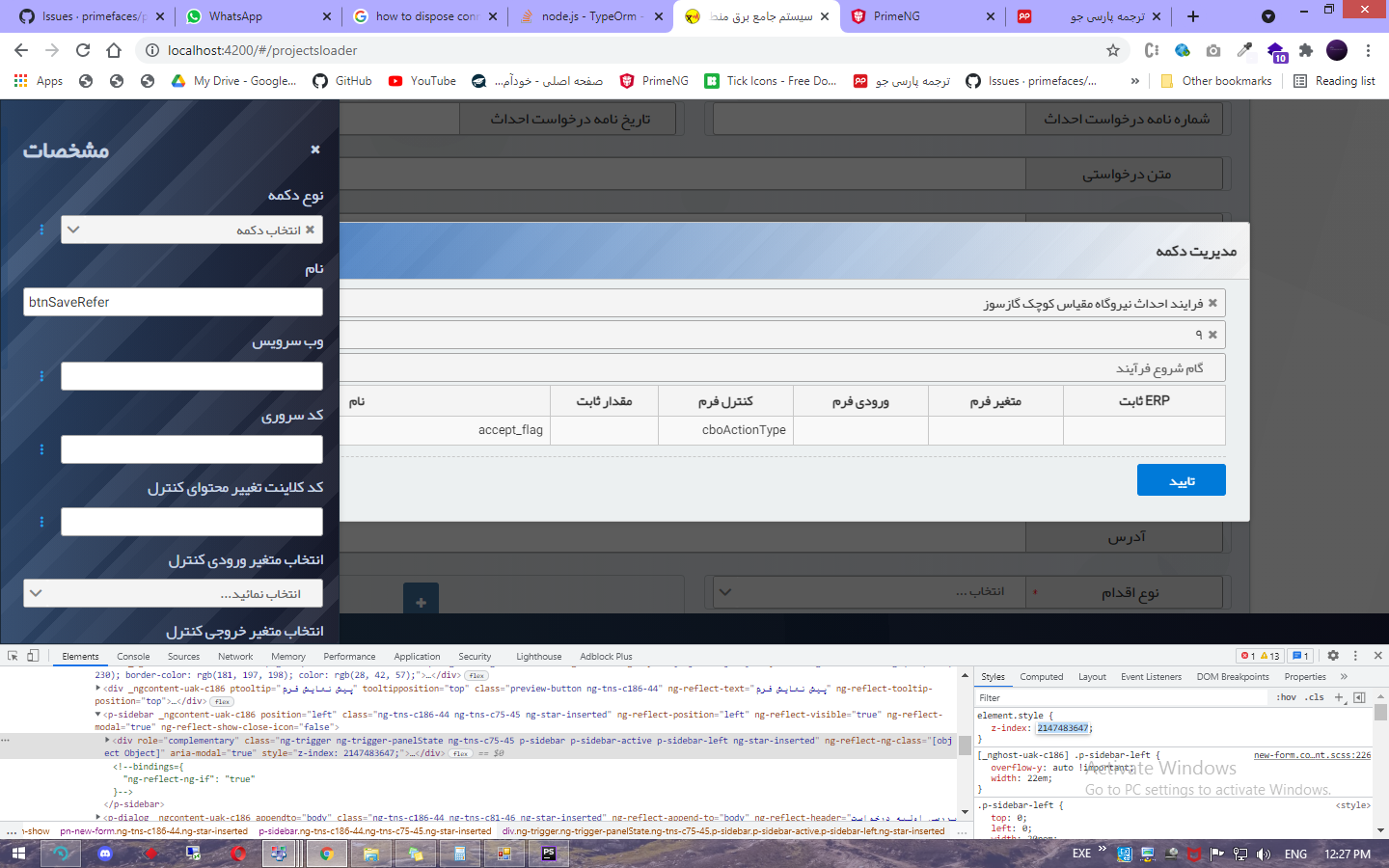Activate the DevTools element inspector icon
Image resolution: width=1389 pixels, height=868 pixels.
click(x=13, y=656)
